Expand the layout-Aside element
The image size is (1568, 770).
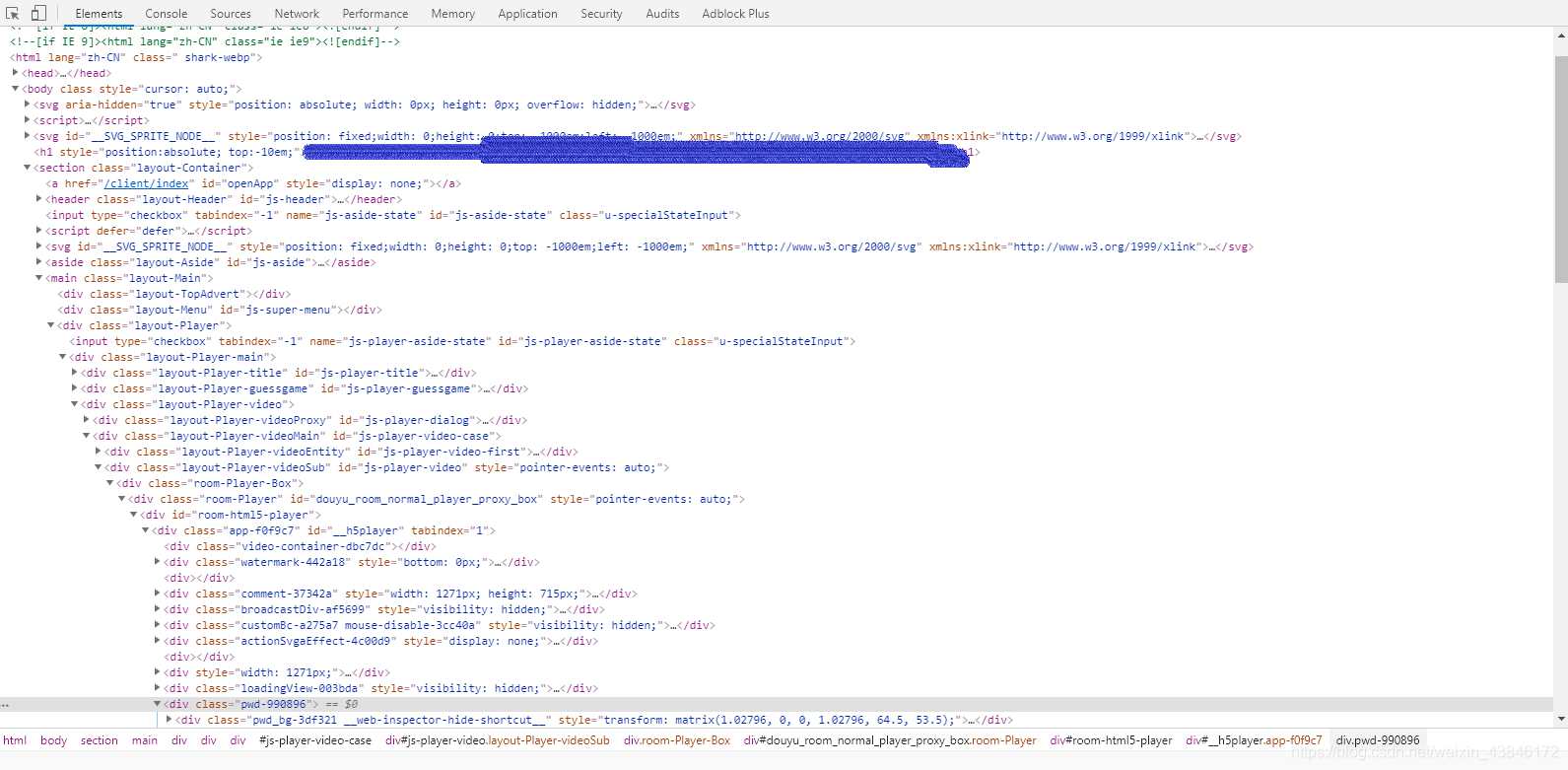(x=38, y=262)
